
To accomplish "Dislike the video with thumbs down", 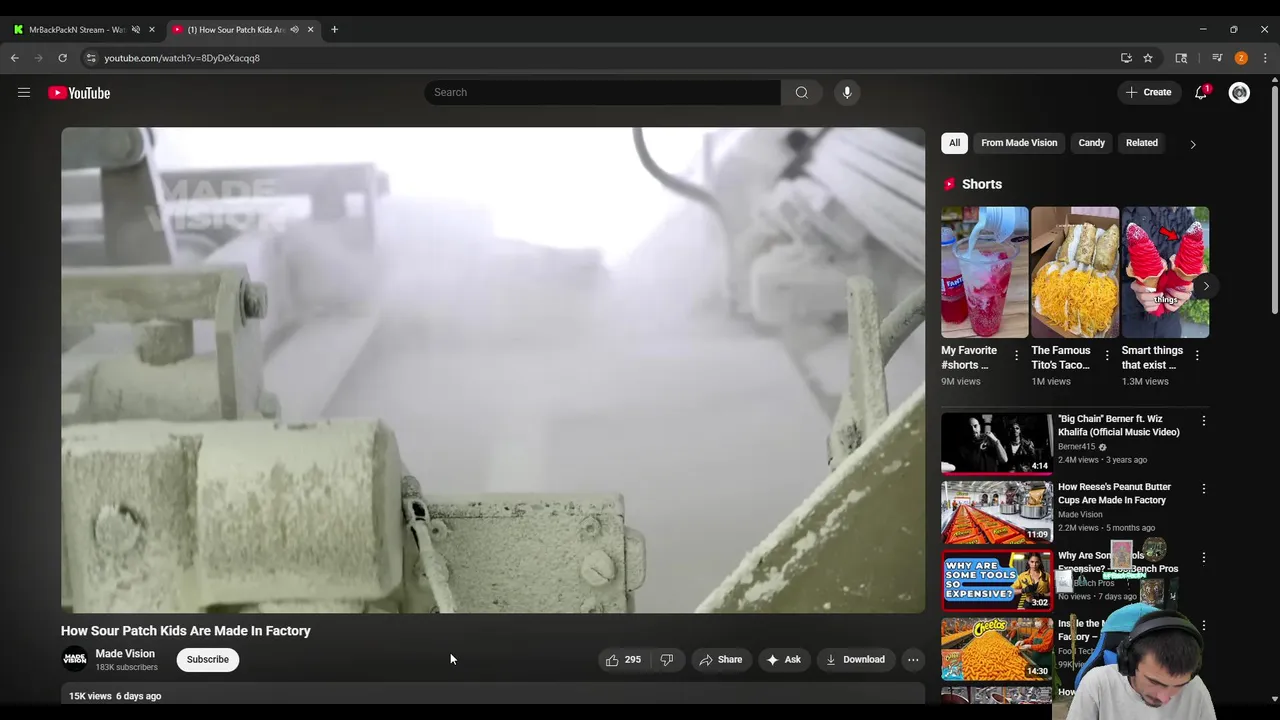I will (667, 659).
